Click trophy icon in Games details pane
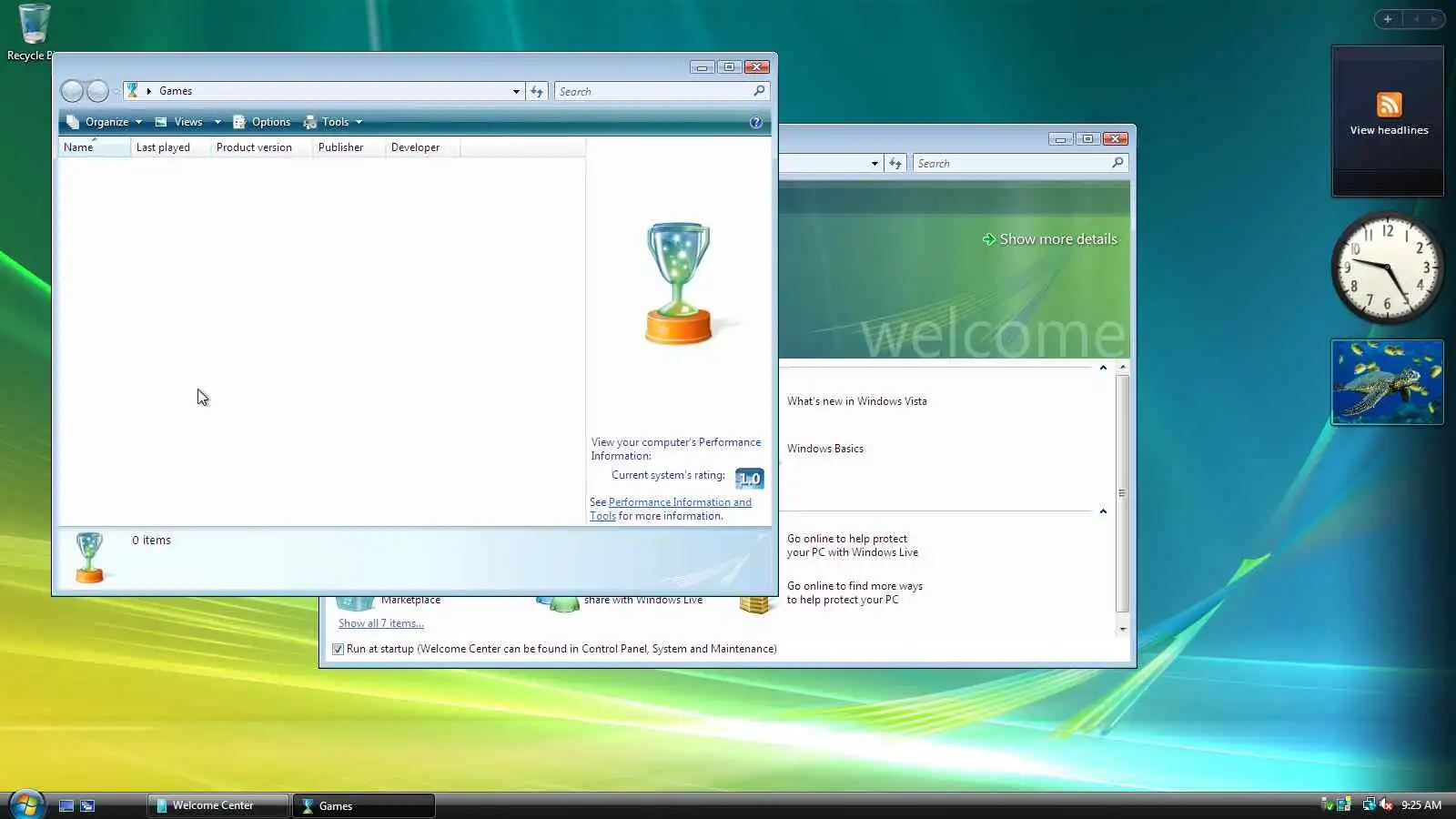 pos(89,557)
